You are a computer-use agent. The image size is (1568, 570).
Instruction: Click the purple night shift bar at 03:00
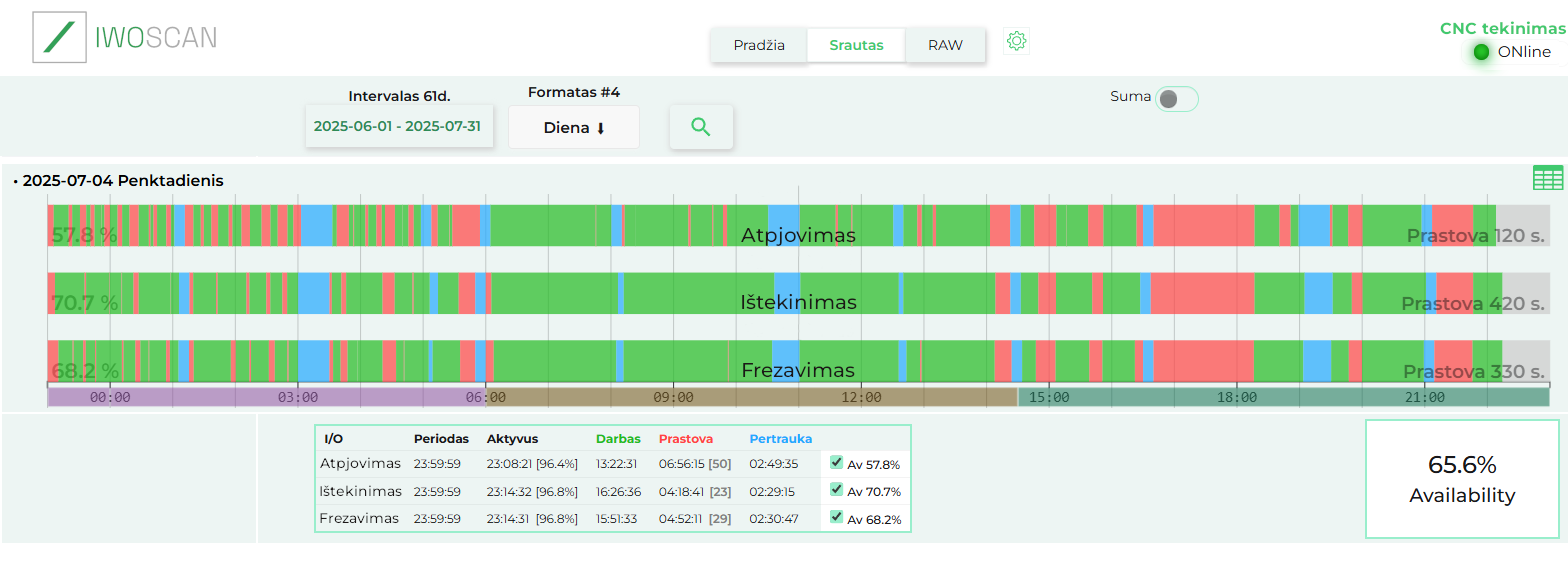point(298,397)
